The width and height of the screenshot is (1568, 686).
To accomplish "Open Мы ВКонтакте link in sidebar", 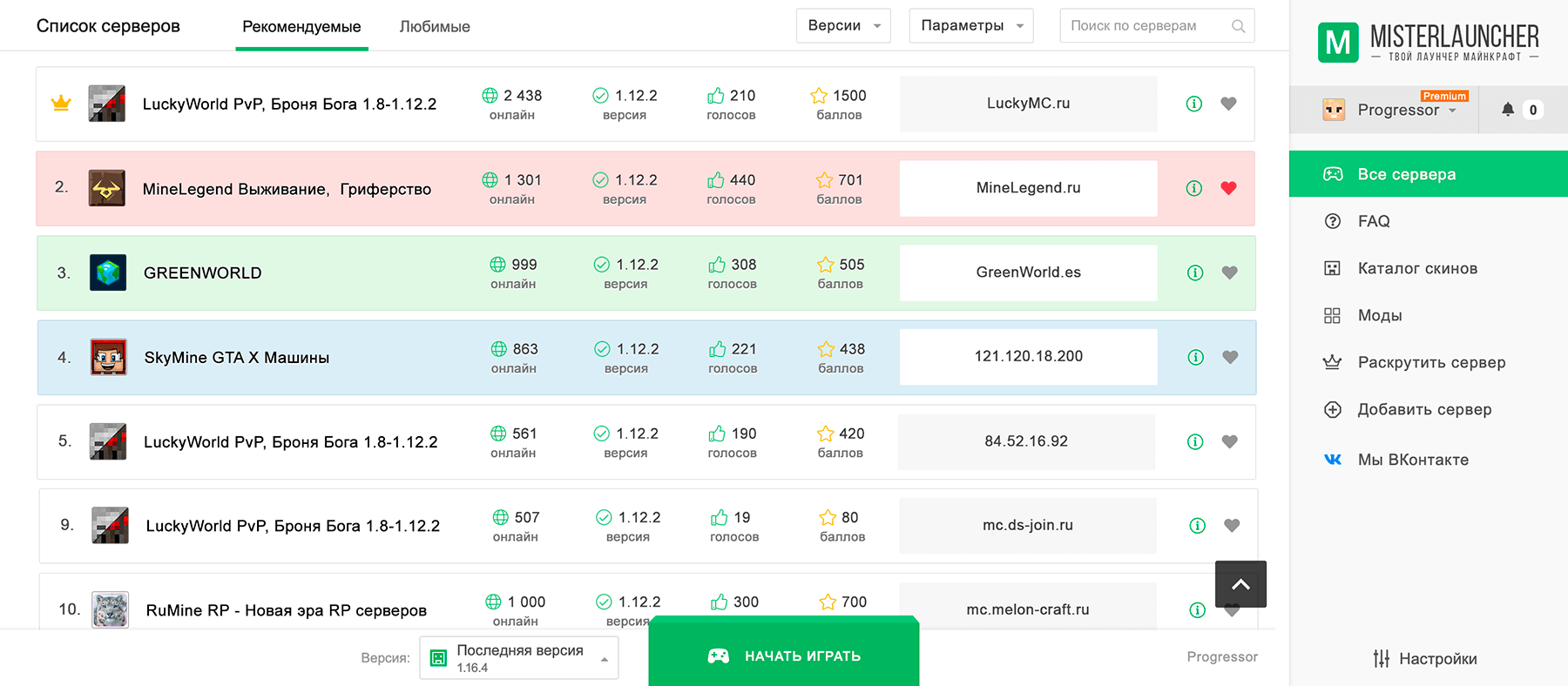I will click(x=1412, y=460).
